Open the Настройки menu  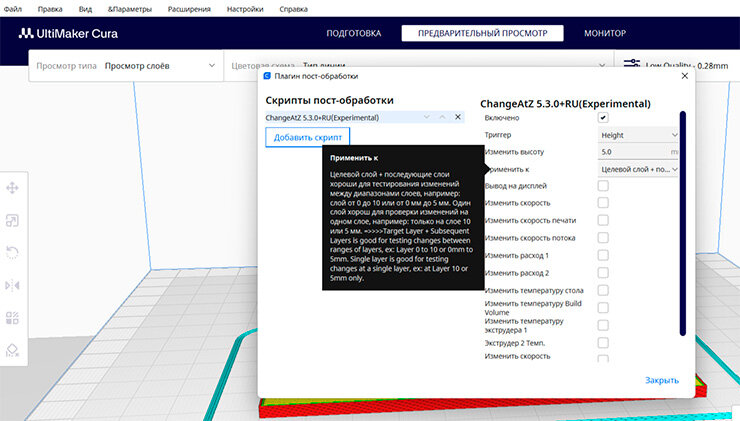point(245,9)
